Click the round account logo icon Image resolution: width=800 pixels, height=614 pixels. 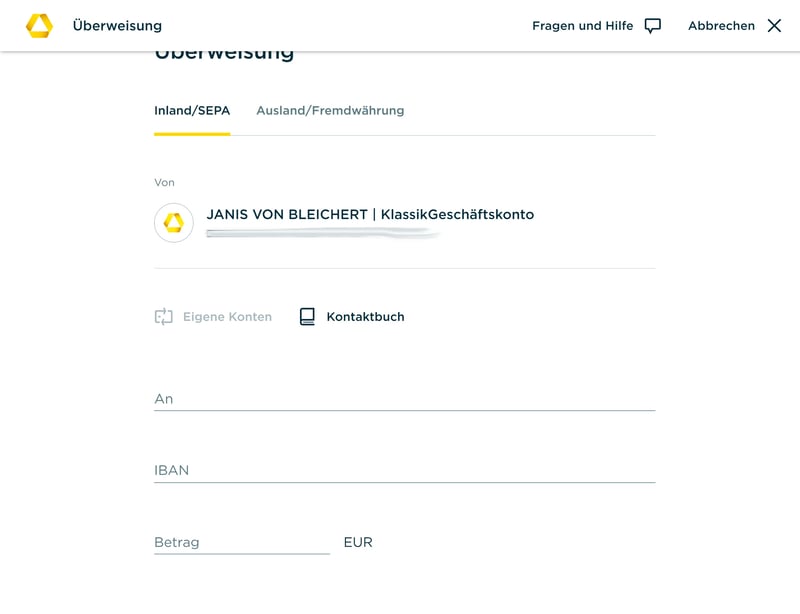(174, 223)
